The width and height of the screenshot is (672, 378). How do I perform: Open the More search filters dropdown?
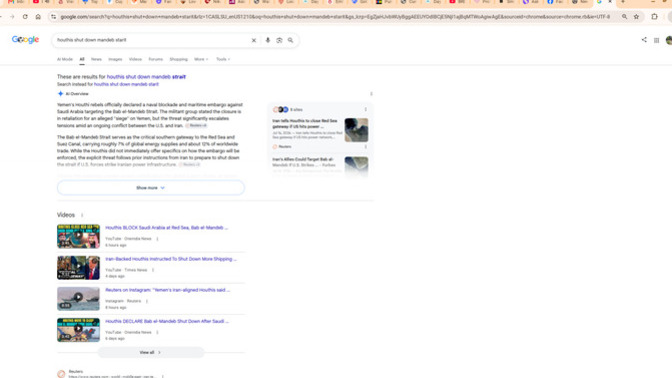[201, 59]
